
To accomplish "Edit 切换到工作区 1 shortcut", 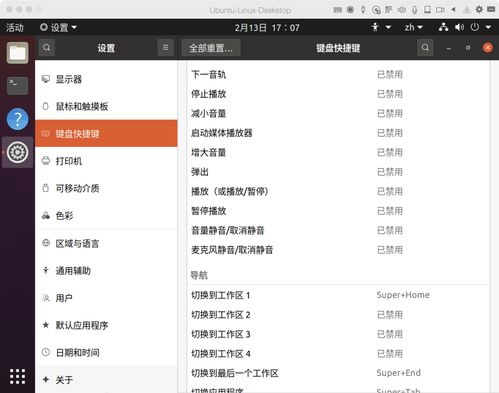I will tap(338, 295).
